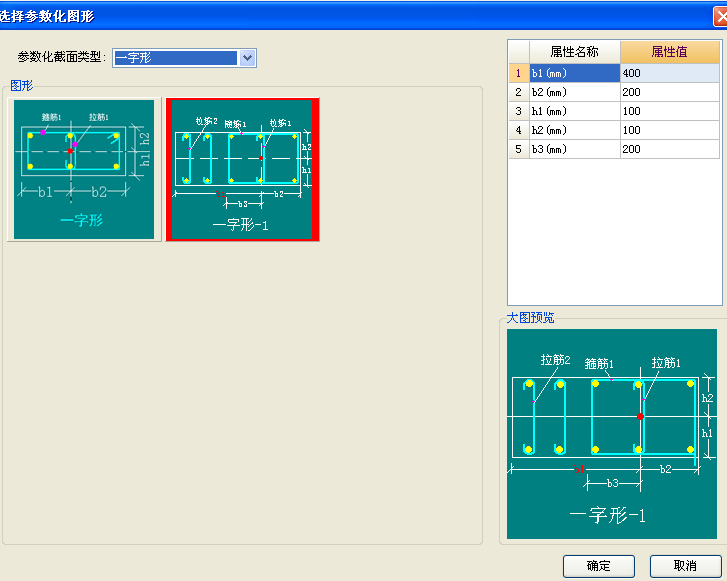Click row number 5 header
Screen dimensions: 727x581
[x=519, y=149]
